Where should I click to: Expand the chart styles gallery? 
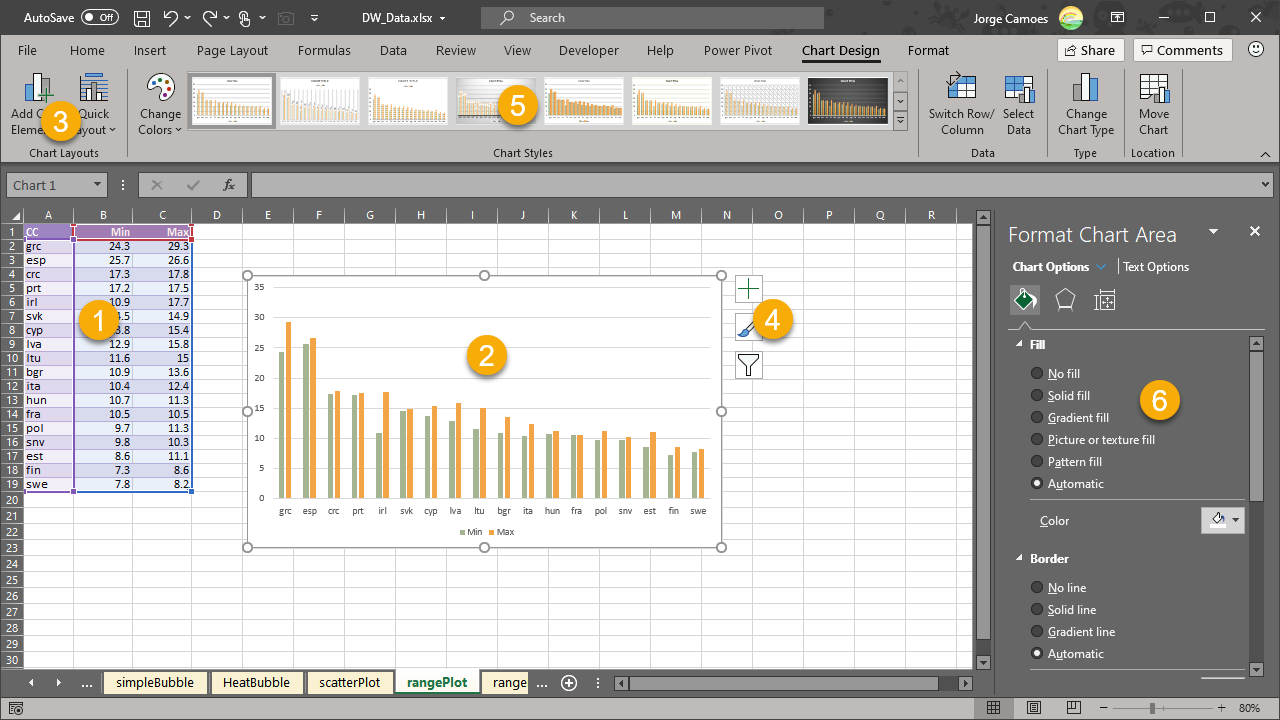(x=900, y=121)
